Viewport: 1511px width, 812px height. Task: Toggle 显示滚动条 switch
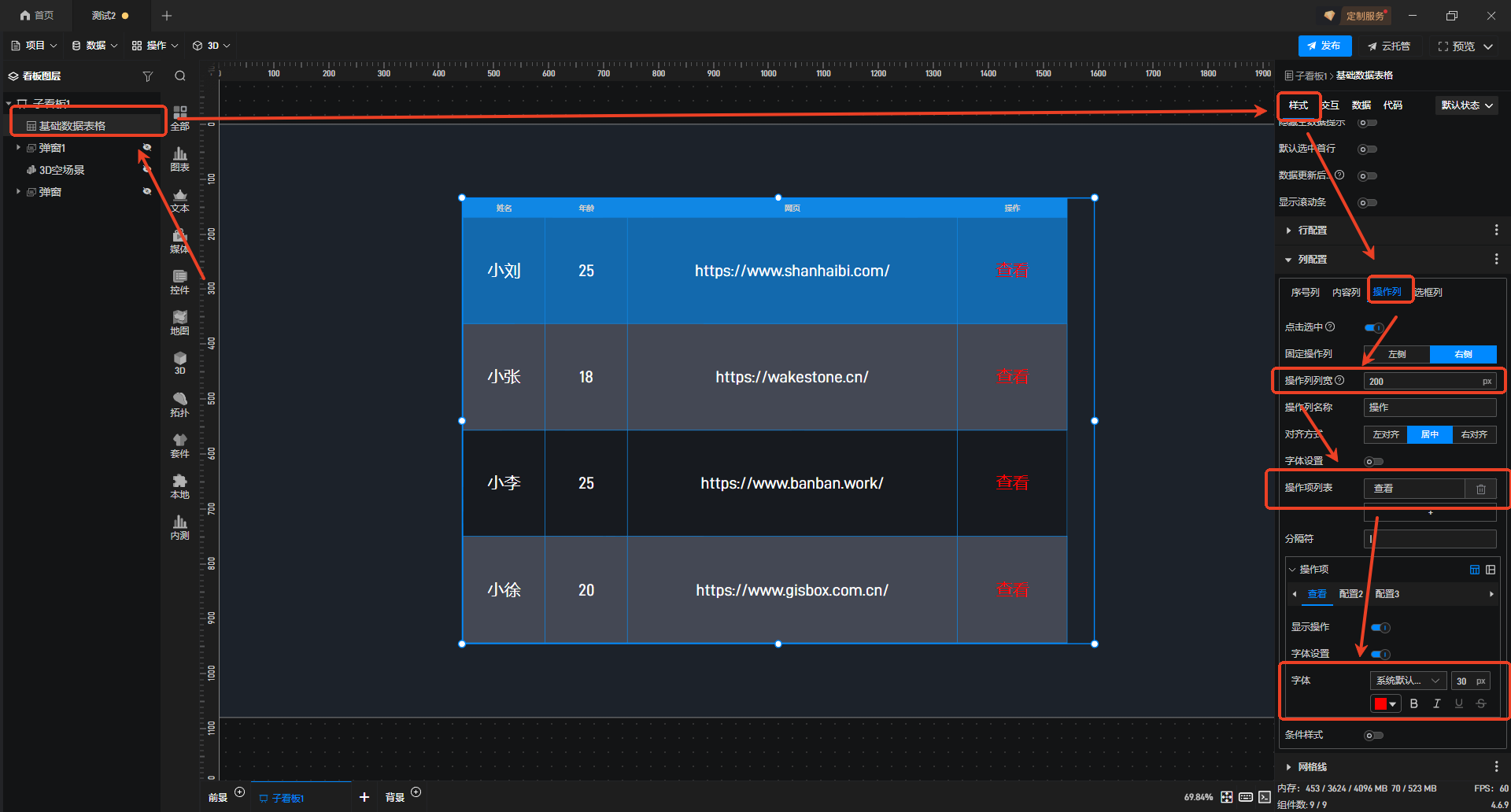point(1368,202)
